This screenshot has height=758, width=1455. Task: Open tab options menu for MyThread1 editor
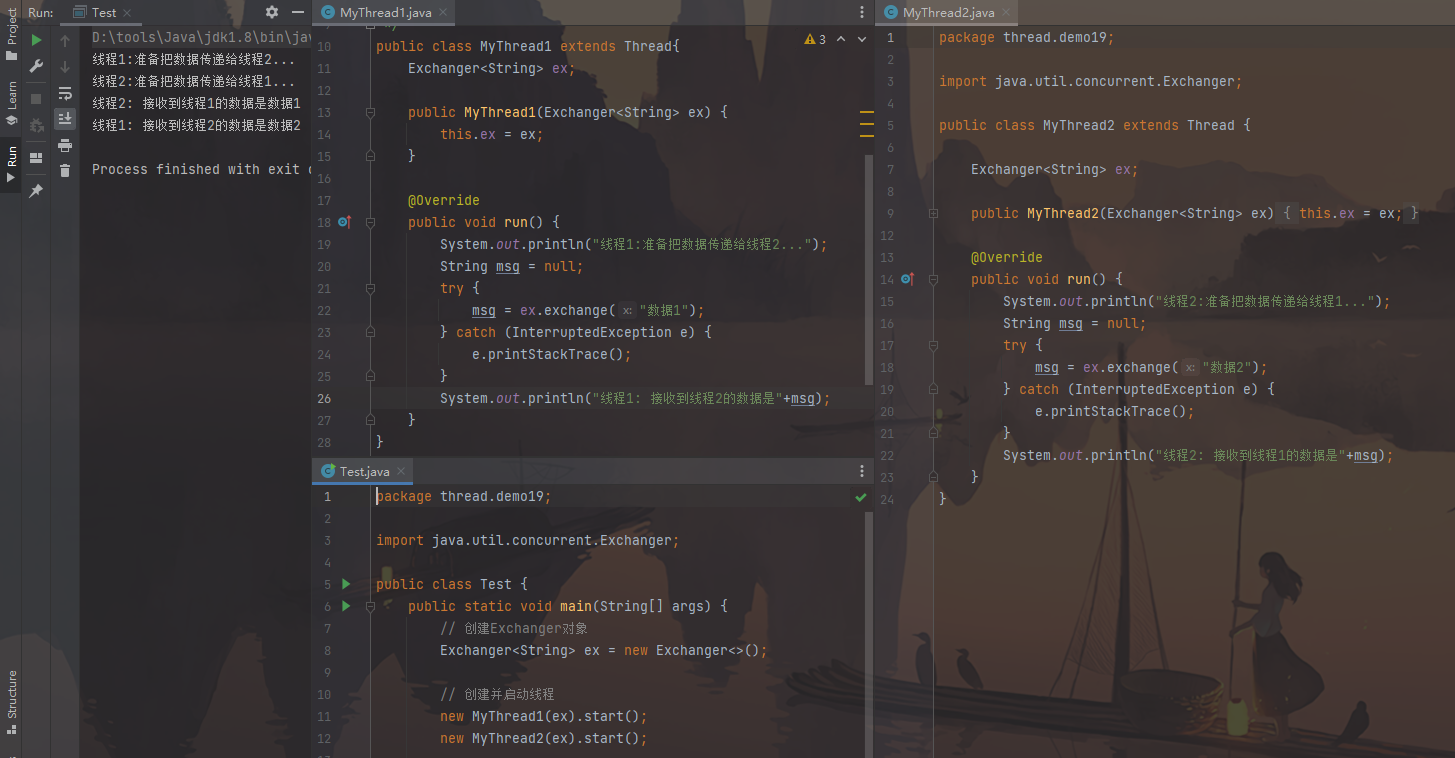tap(862, 12)
